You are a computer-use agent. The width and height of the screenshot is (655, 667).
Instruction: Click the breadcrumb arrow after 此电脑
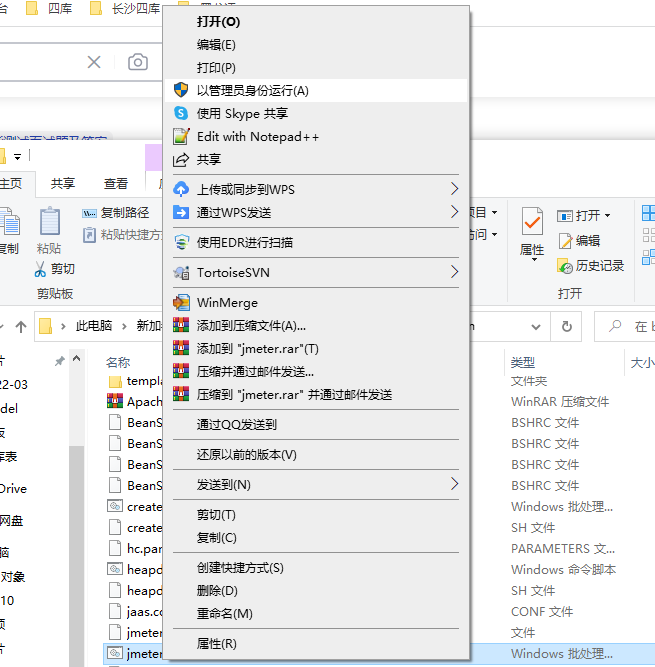(x=124, y=326)
